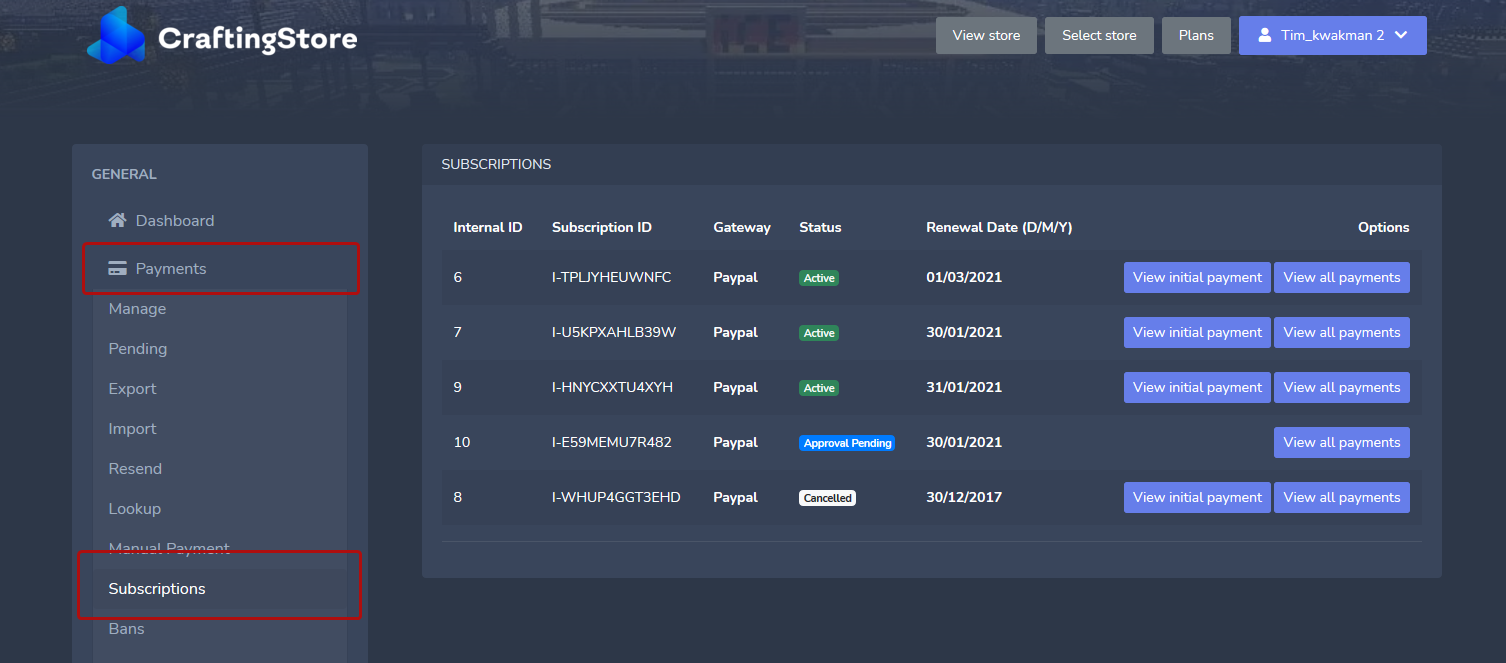Click the Dashboard home icon
The image size is (1506, 663).
pyautogui.click(x=118, y=221)
